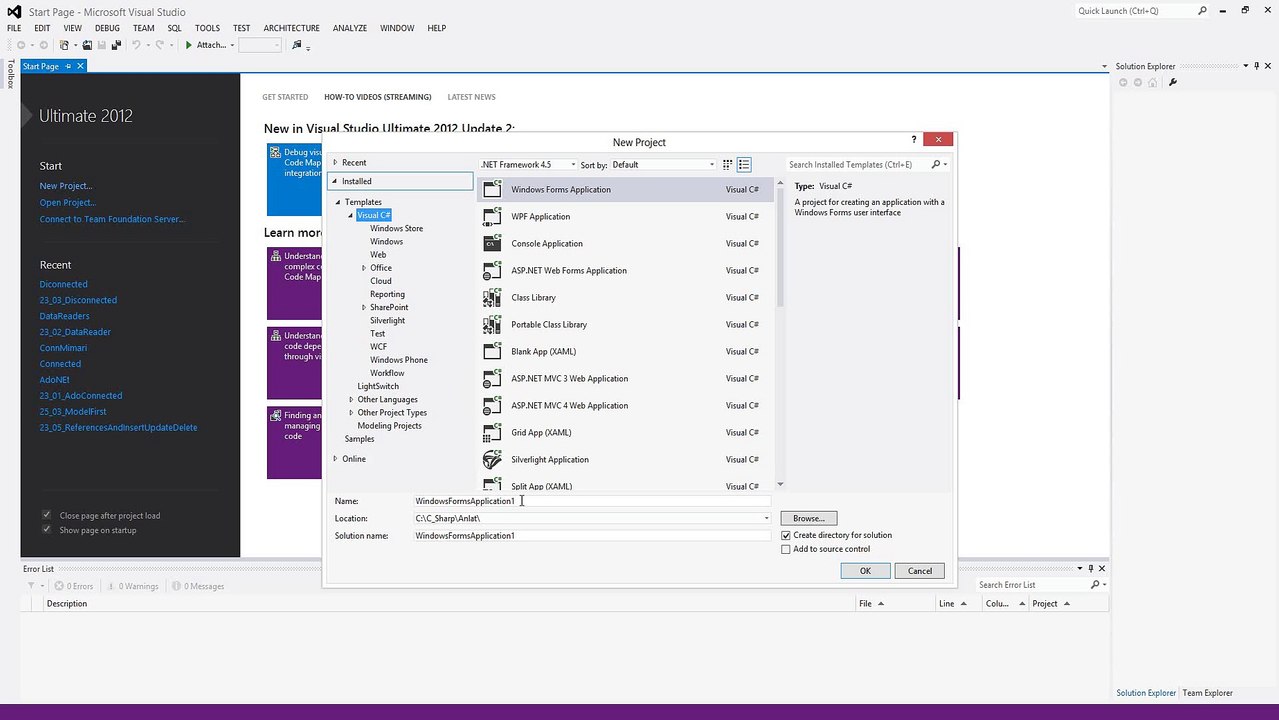Expand the Other Project Types node
The height and width of the screenshot is (720, 1279).
click(351, 412)
